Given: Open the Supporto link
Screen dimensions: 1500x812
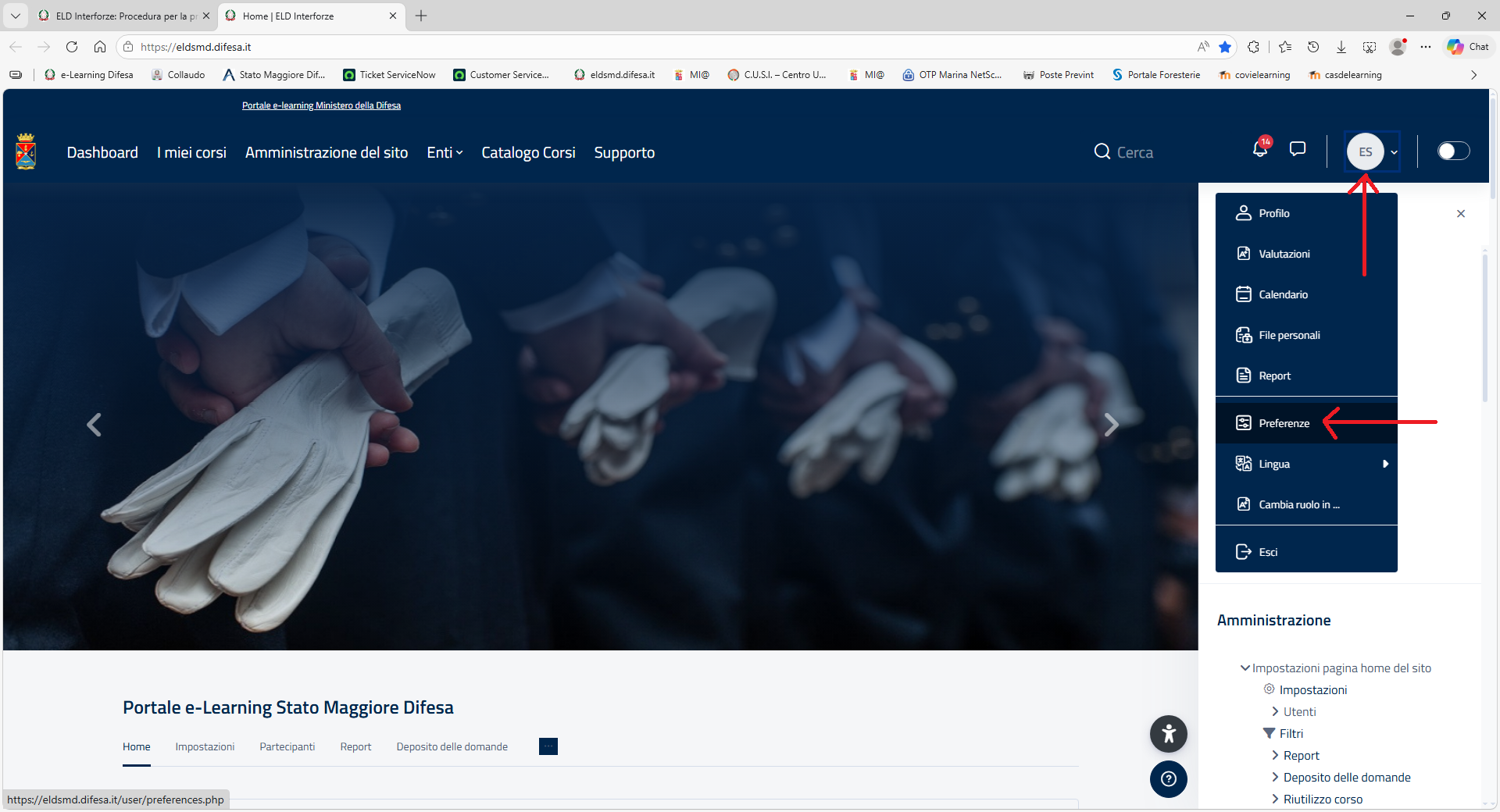Looking at the screenshot, I should coord(624,153).
